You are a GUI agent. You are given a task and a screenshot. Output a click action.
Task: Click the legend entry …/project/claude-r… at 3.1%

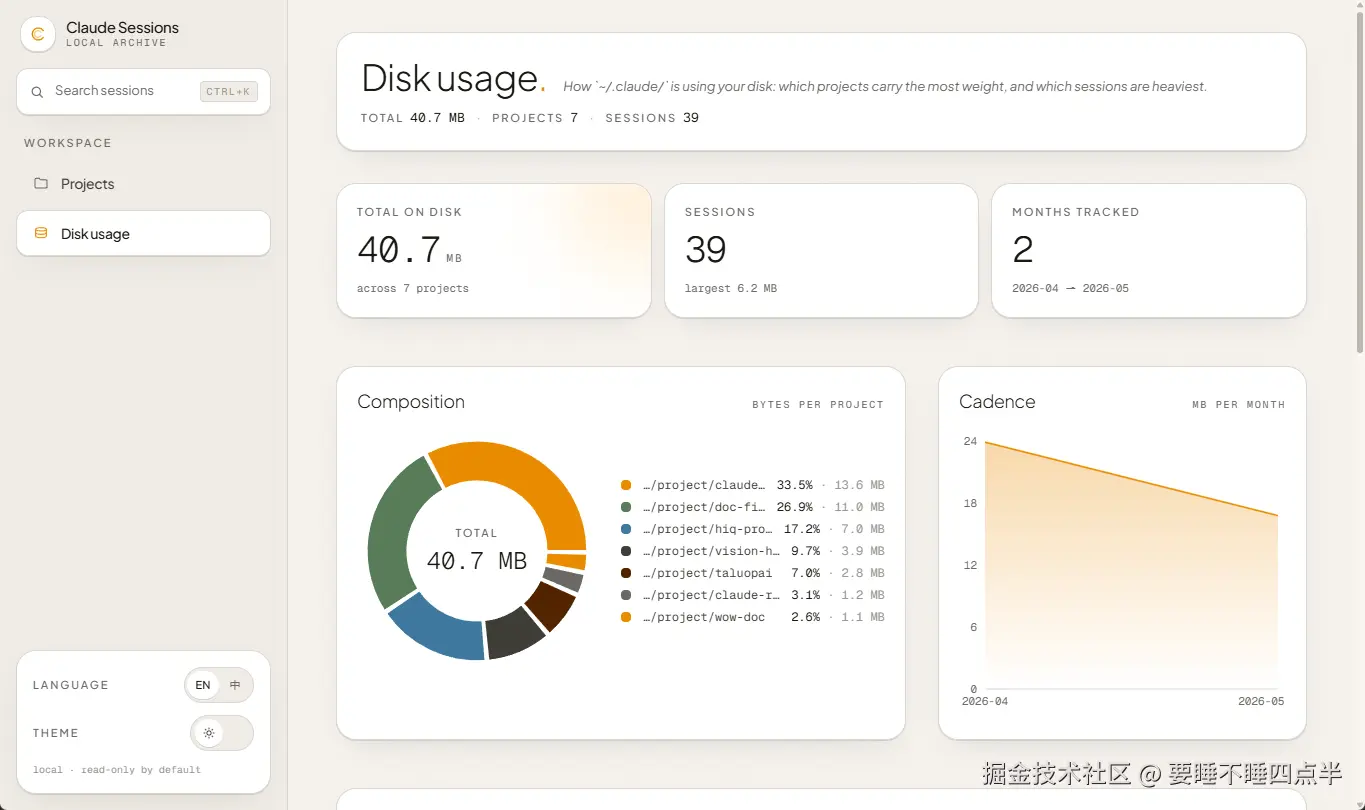752,595
